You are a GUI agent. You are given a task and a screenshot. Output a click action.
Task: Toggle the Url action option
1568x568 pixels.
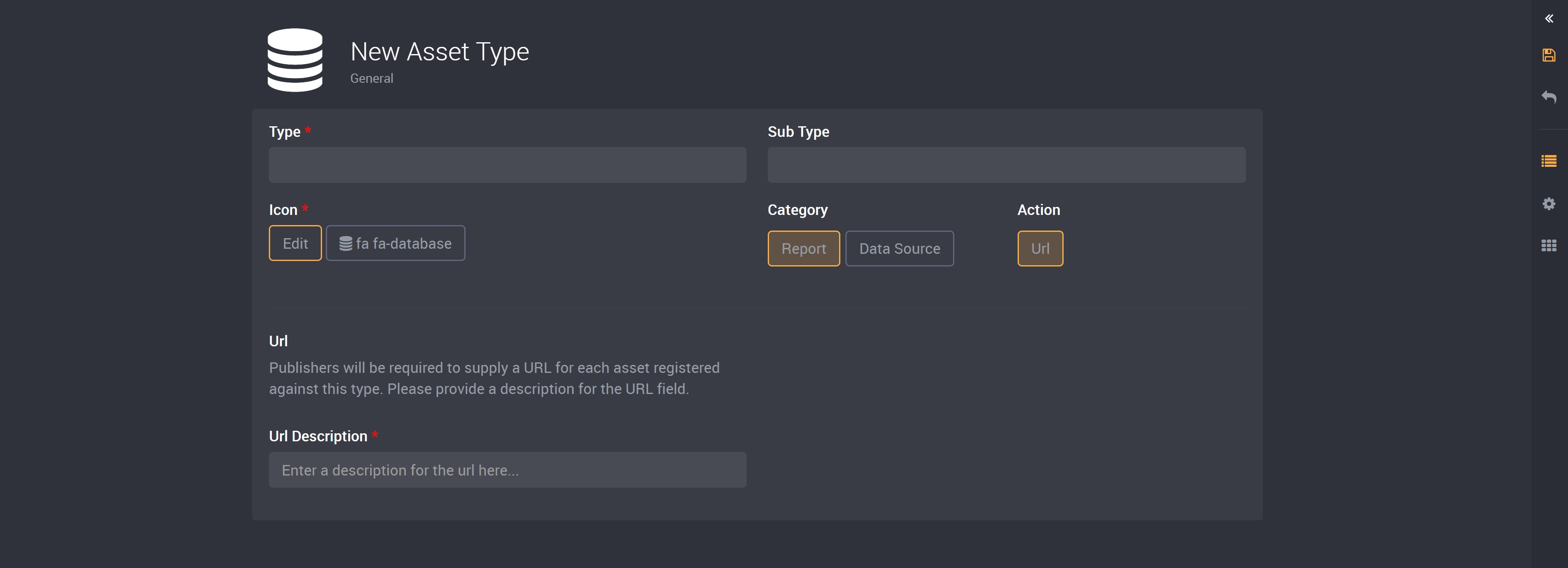coord(1040,248)
